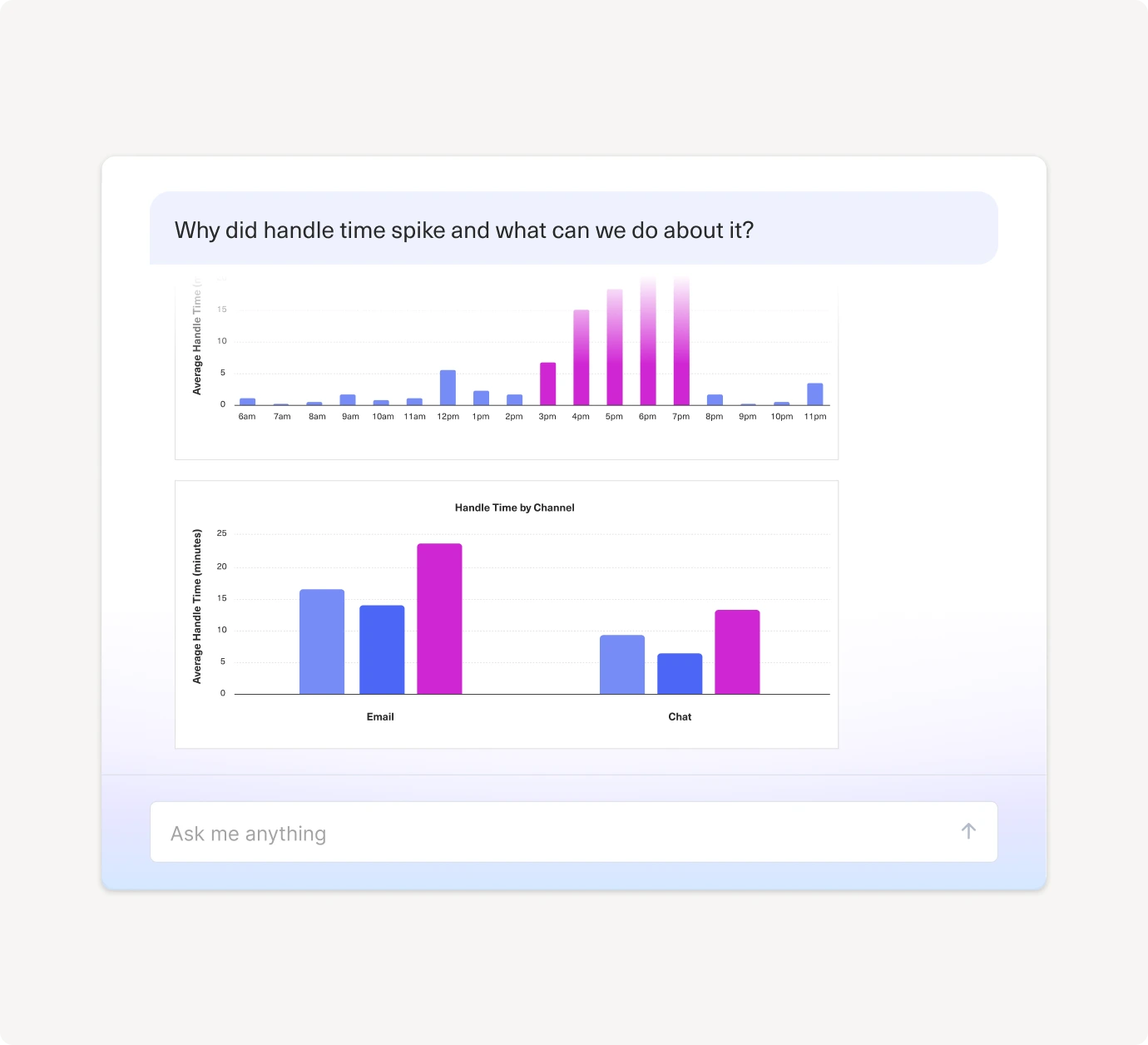Click the magenta Email bar
This screenshot has width=1148, height=1045.
(439, 619)
